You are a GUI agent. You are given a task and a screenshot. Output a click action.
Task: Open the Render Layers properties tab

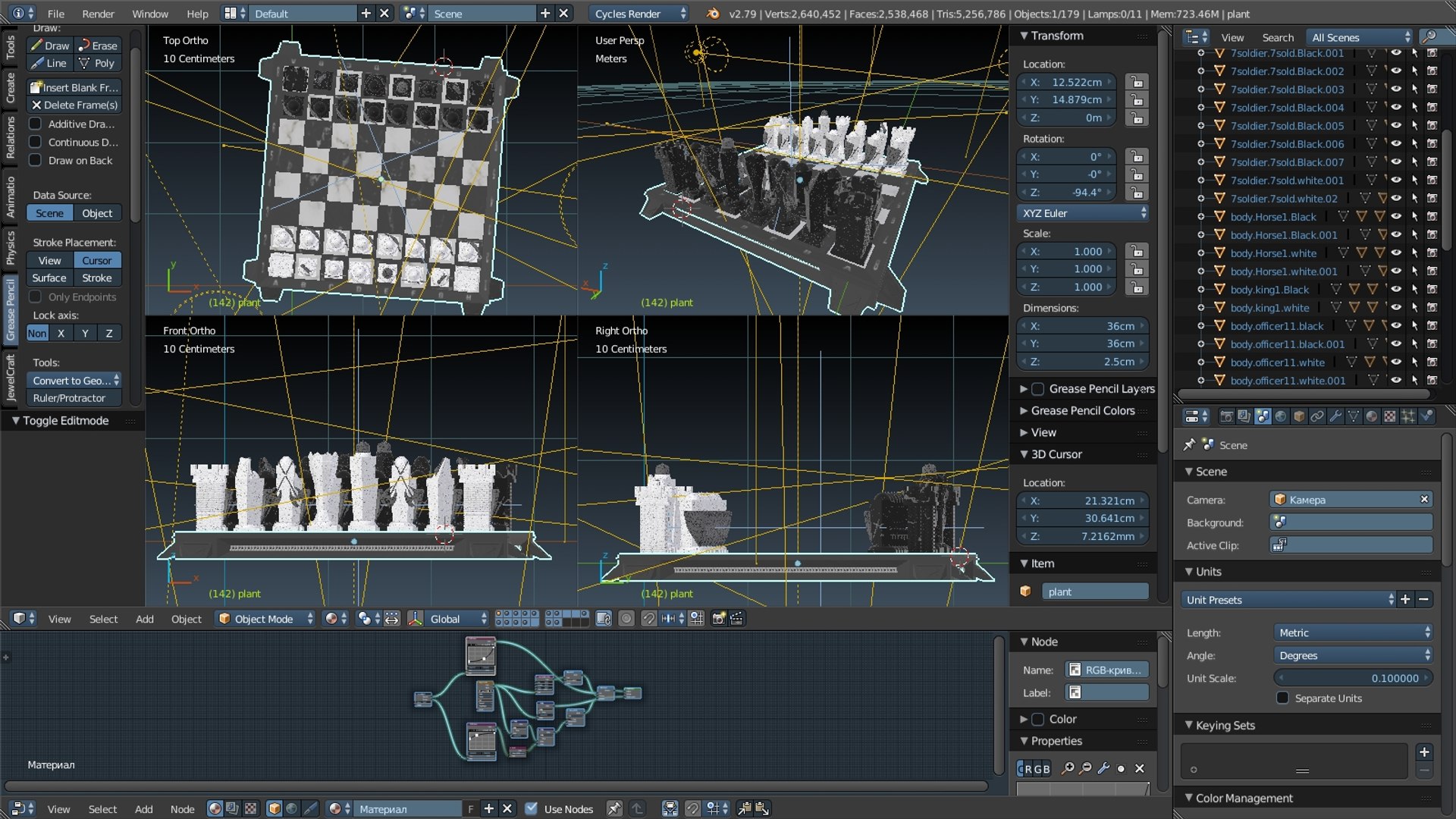(1244, 416)
